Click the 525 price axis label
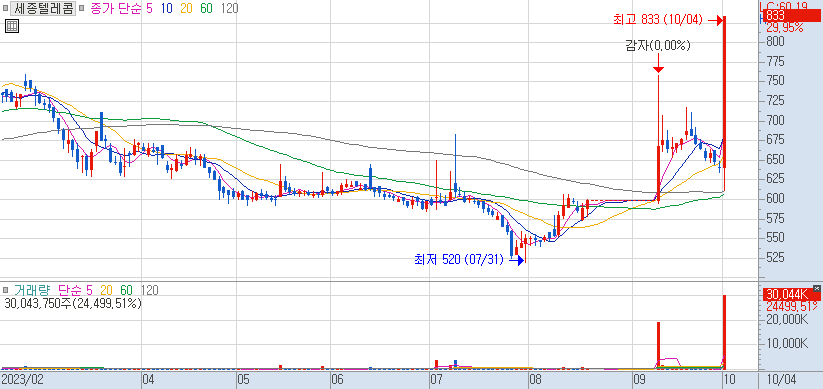Viewport: 823px width, 389px height. pos(776,258)
